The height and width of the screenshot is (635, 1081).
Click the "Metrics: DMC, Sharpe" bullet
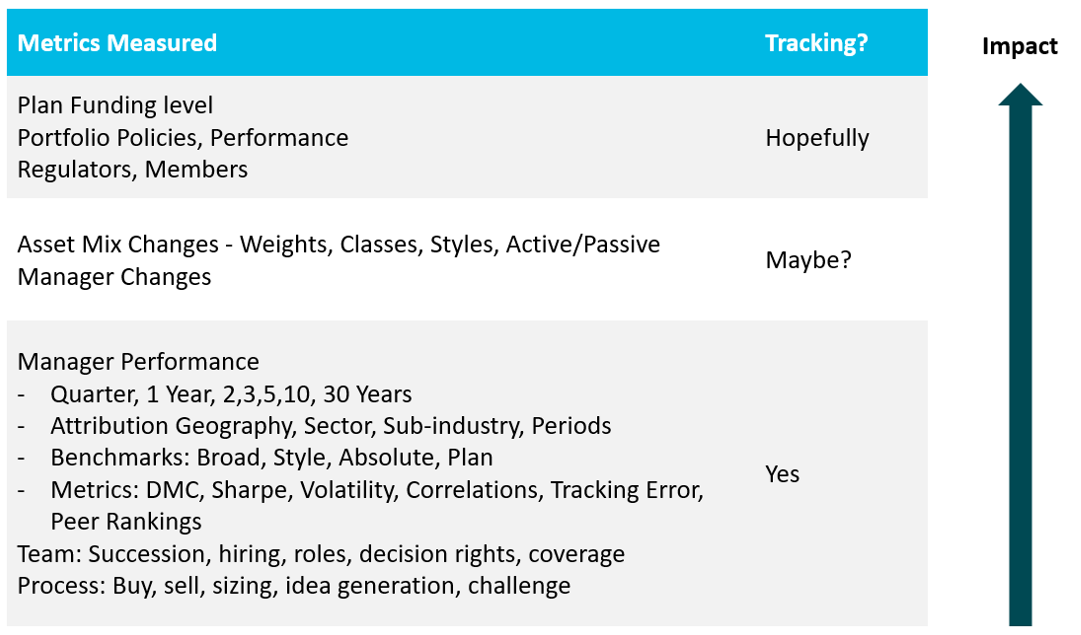[x=377, y=489]
